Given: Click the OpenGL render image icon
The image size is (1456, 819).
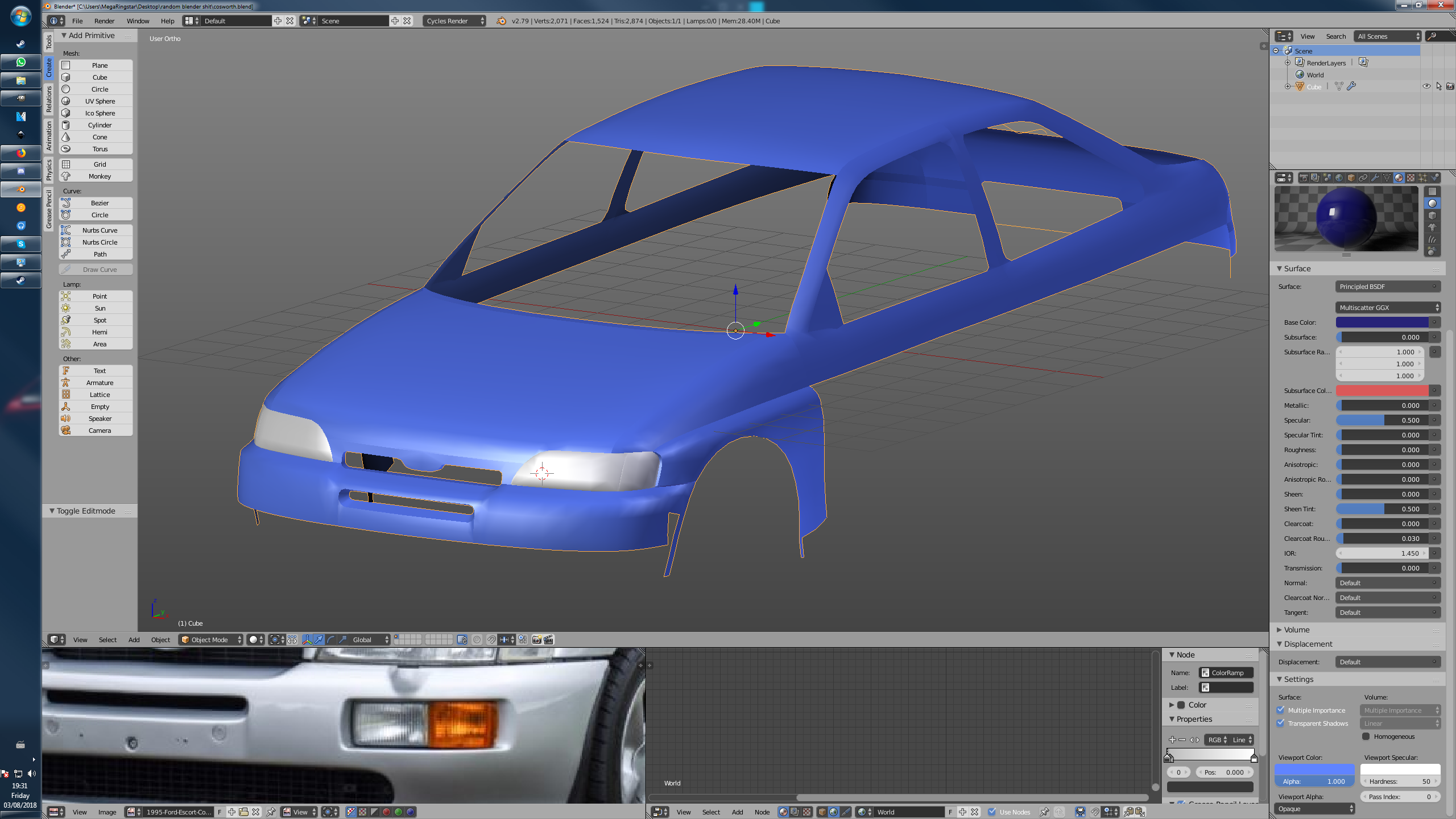Looking at the screenshot, I should 536,640.
